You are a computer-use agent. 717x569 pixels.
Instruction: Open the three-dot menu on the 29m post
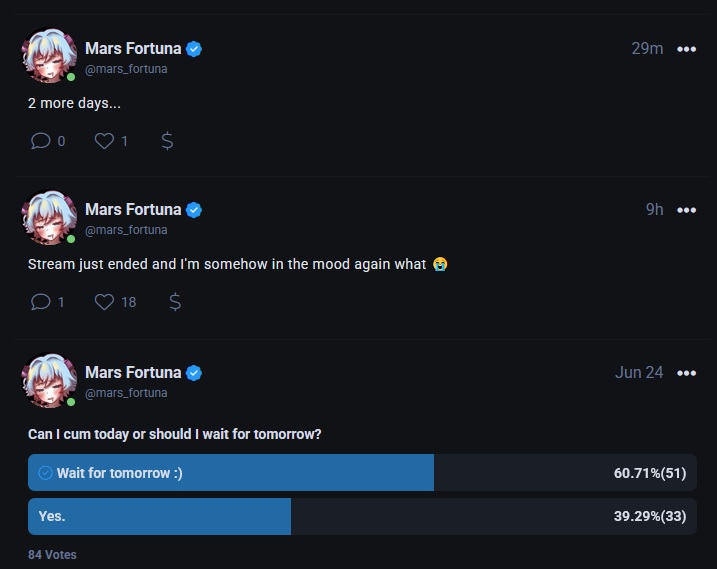click(686, 49)
